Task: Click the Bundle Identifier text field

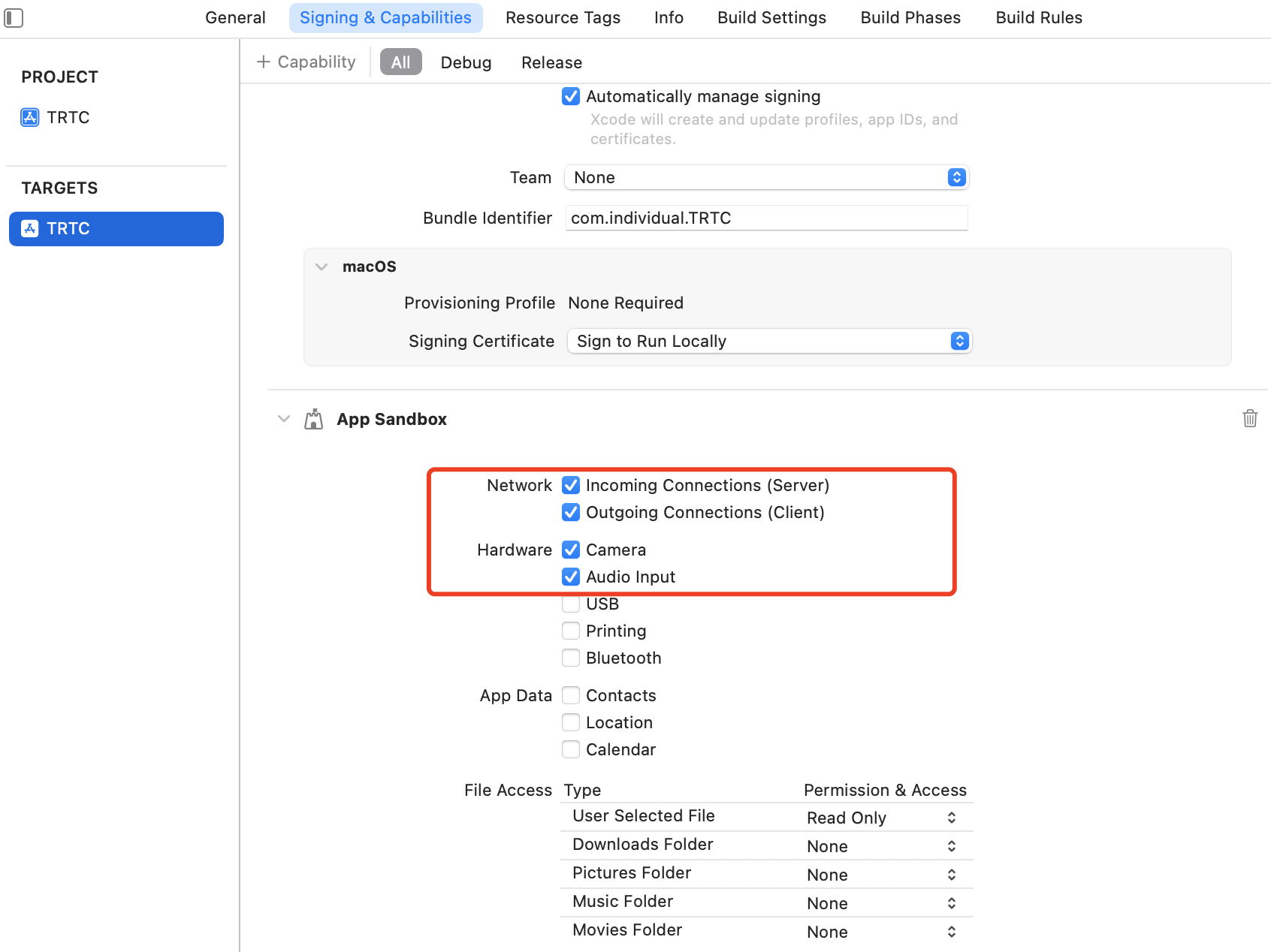Action: pos(766,218)
